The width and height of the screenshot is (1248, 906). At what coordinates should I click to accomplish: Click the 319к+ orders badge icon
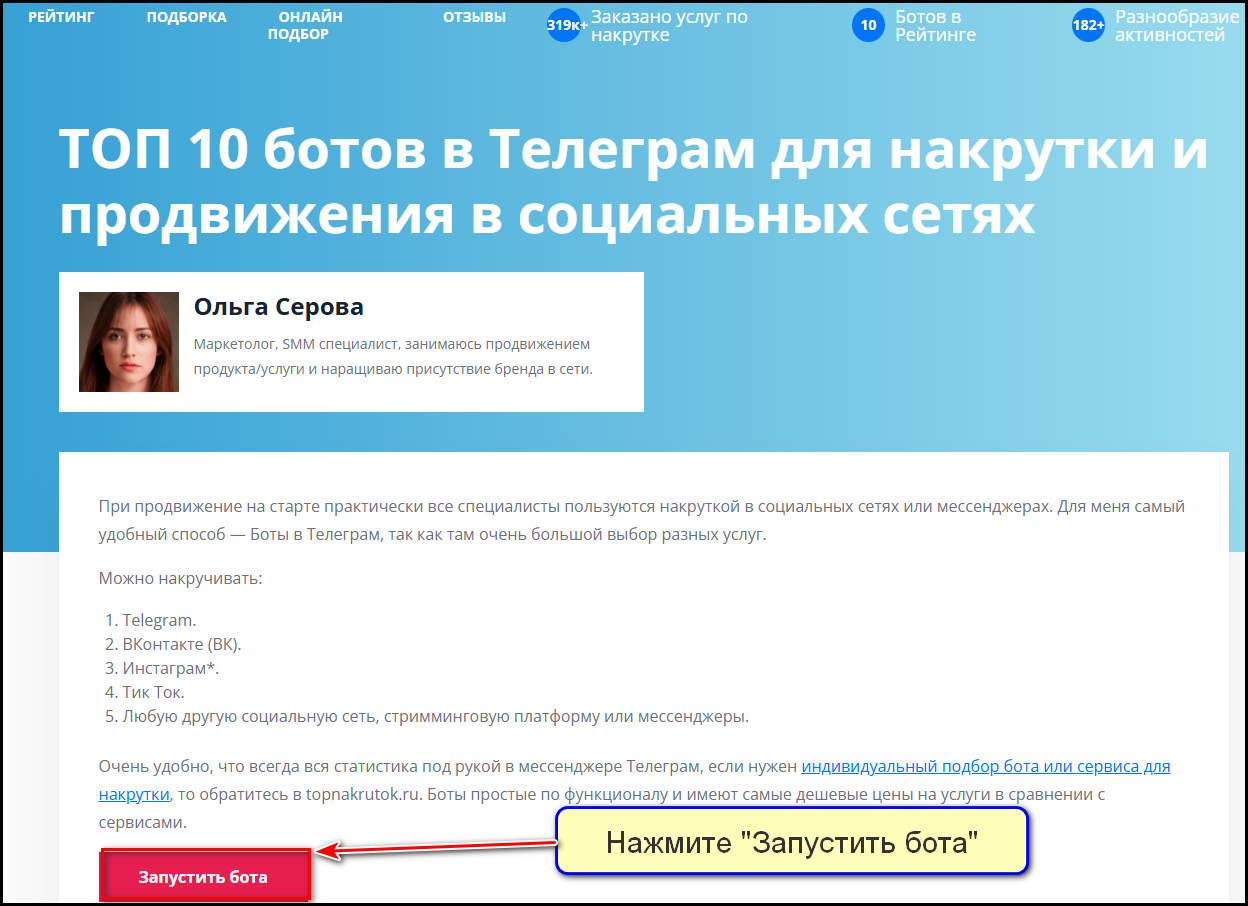[x=564, y=25]
